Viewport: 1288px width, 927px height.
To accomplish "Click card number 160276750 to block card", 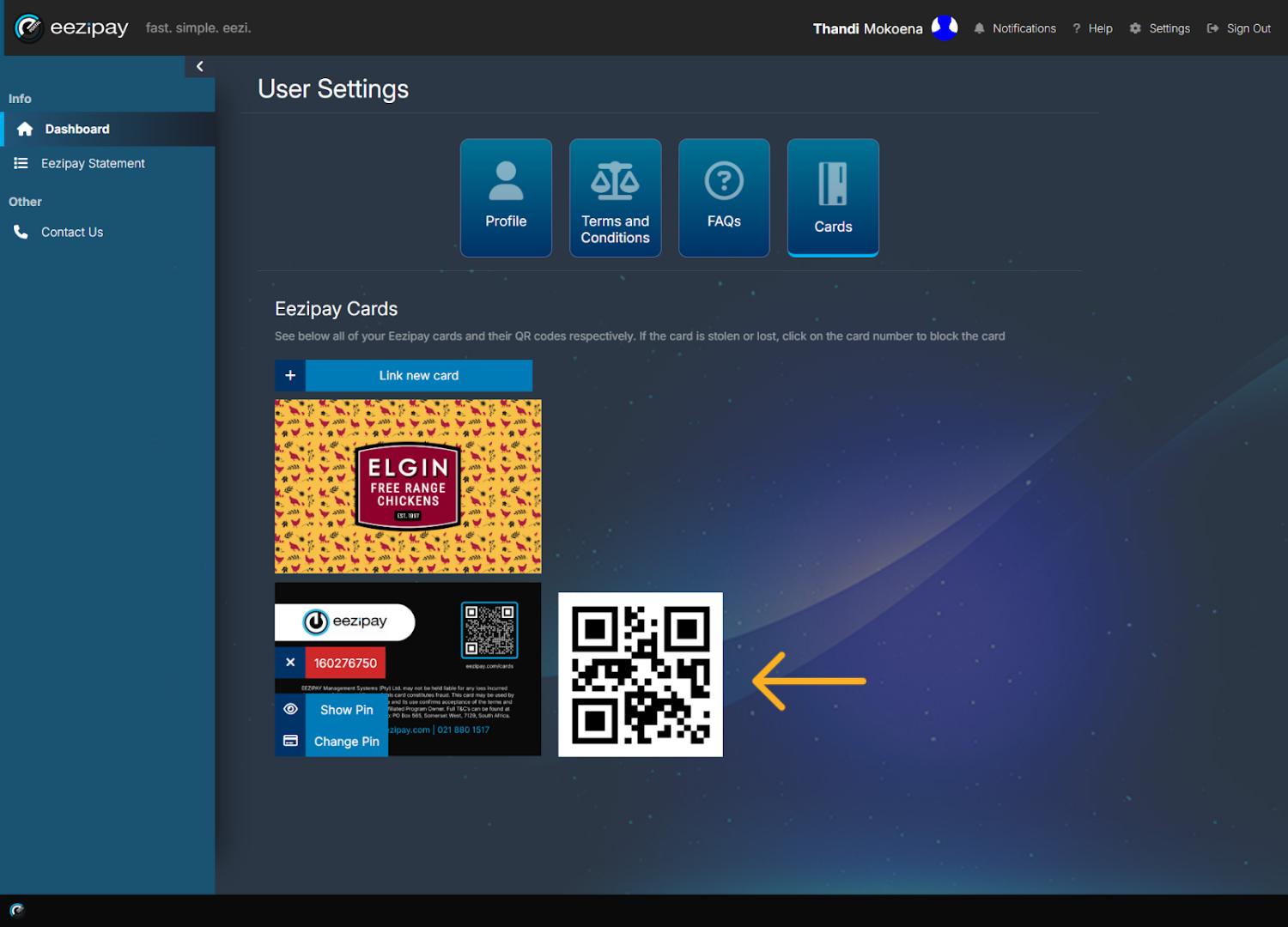I will point(345,663).
